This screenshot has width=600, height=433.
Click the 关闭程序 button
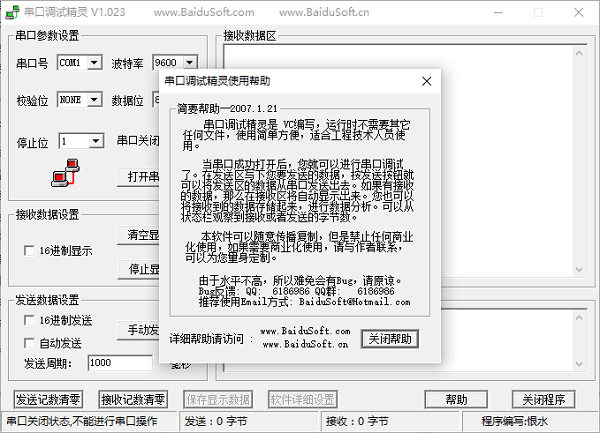(x=543, y=400)
